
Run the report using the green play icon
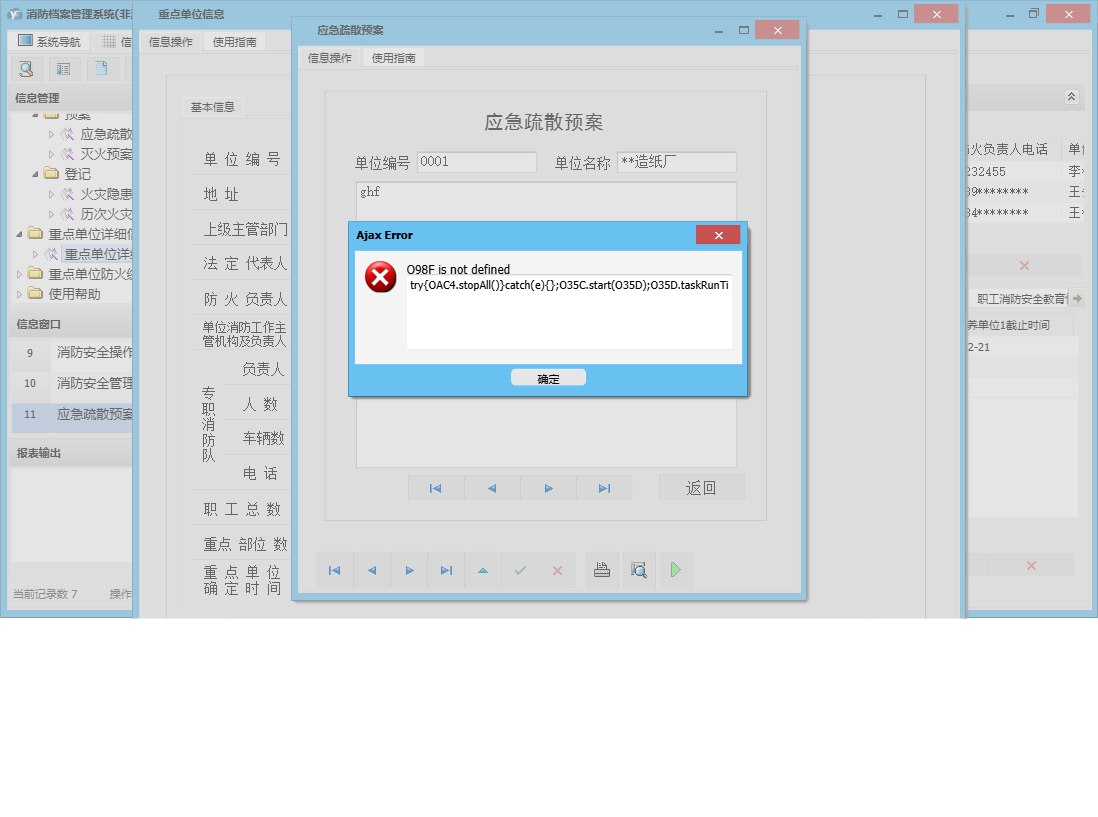pos(675,570)
